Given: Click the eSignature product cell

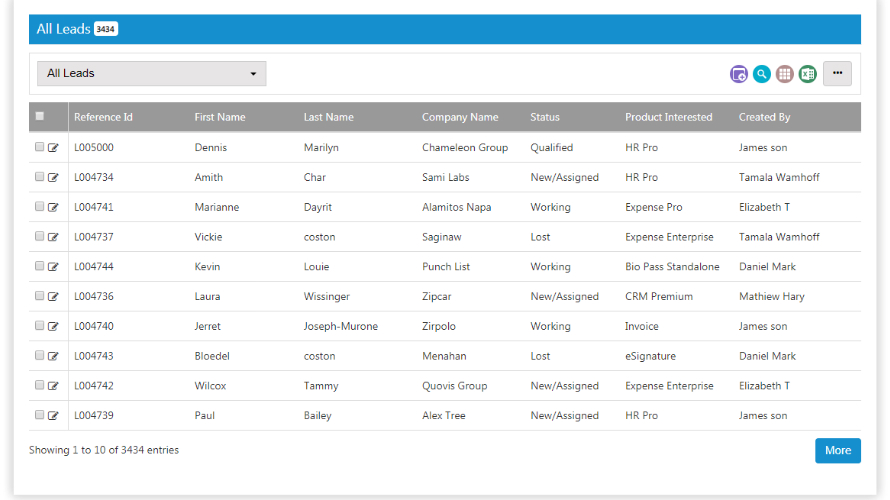Looking at the screenshot, I should [650, 356].
